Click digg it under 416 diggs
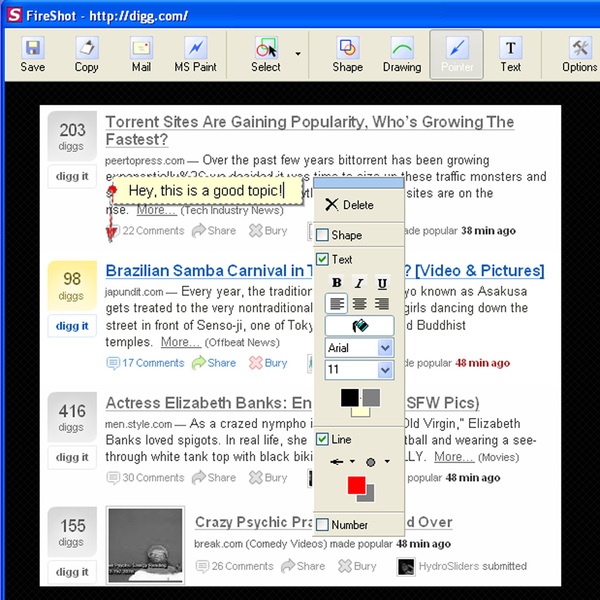This screenshot has width=600, height=600. coord(72,457)
